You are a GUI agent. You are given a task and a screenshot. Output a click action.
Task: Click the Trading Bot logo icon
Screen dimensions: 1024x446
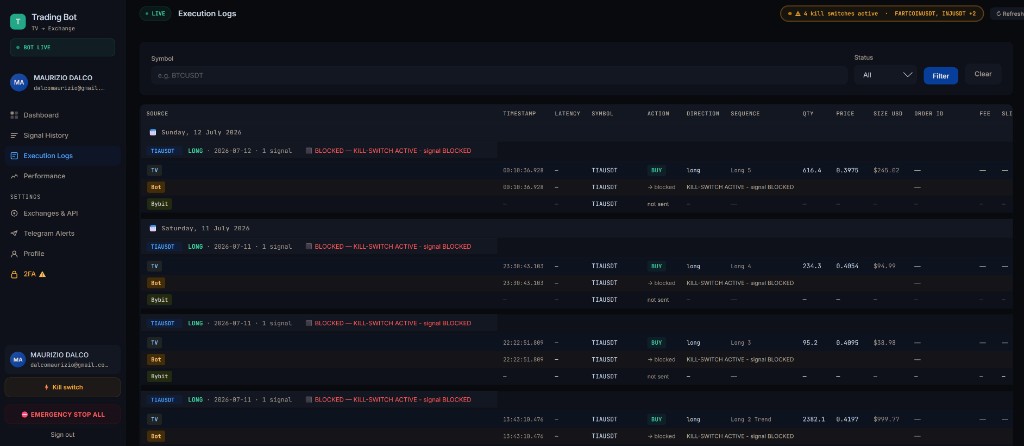coord(18,22)
